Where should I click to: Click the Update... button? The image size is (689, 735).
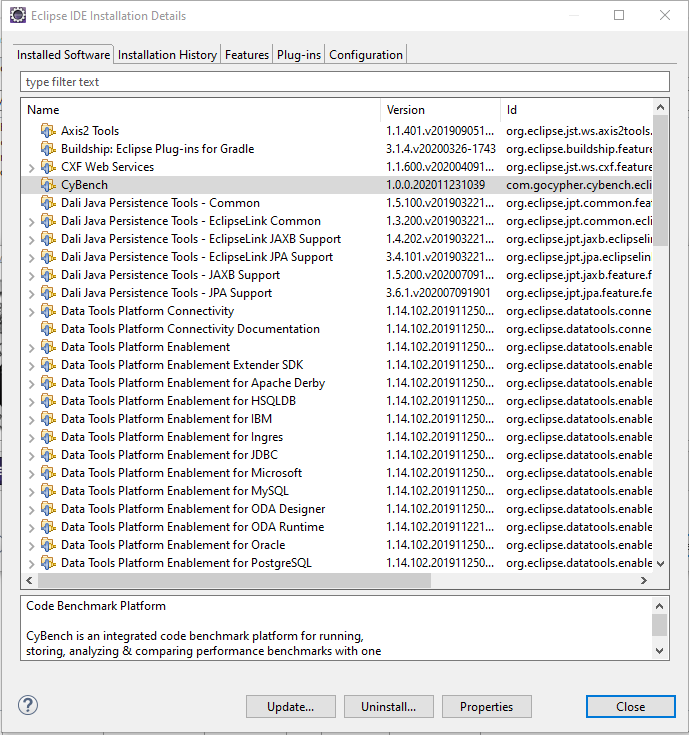[291, 706]
